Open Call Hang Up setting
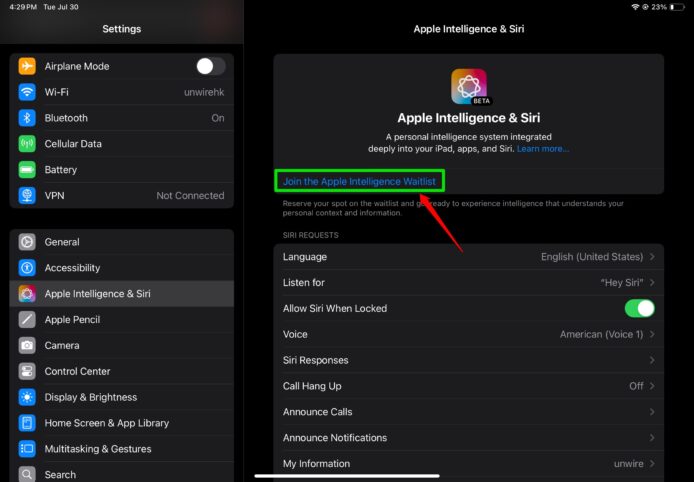Image resolution: width=694 pixels, height=482 pixels. click(x=468, y=386)
